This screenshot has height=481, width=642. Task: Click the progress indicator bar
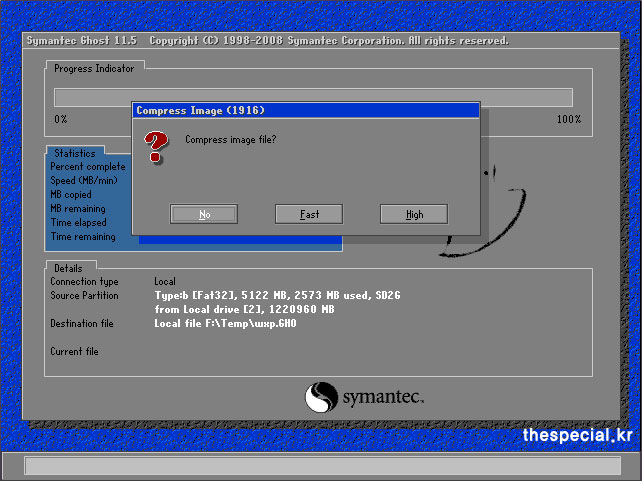click(313, 97)
